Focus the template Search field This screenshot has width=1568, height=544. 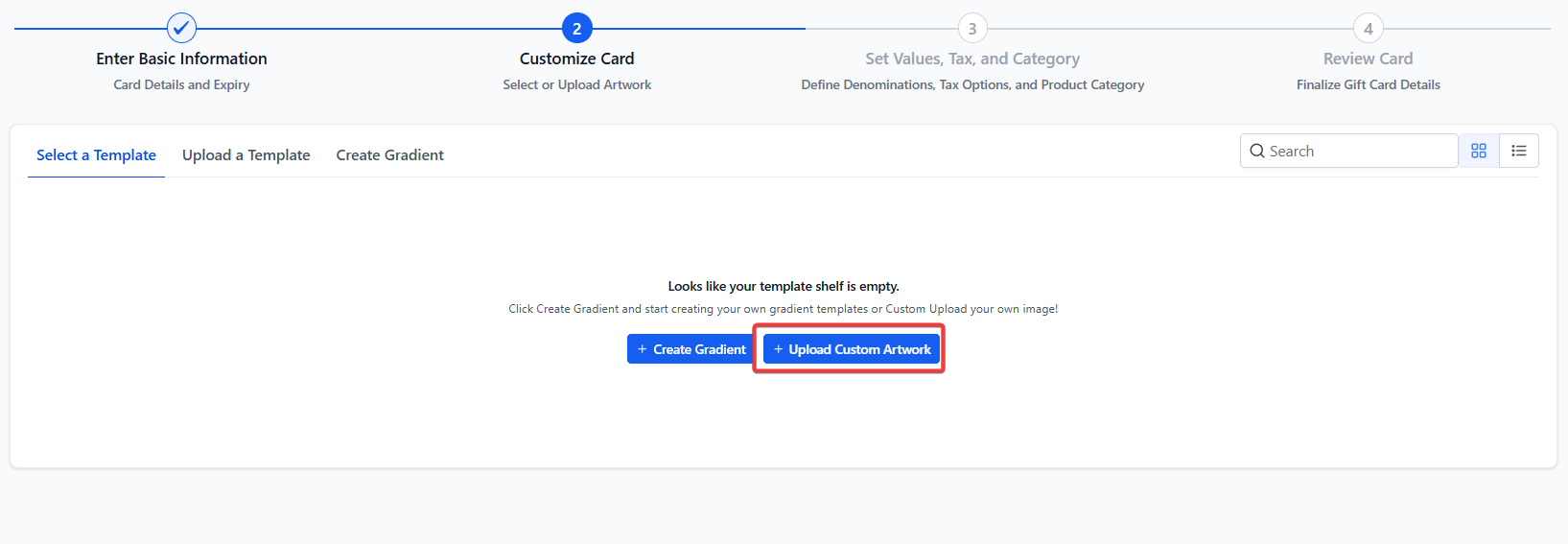pos(1357,152)
